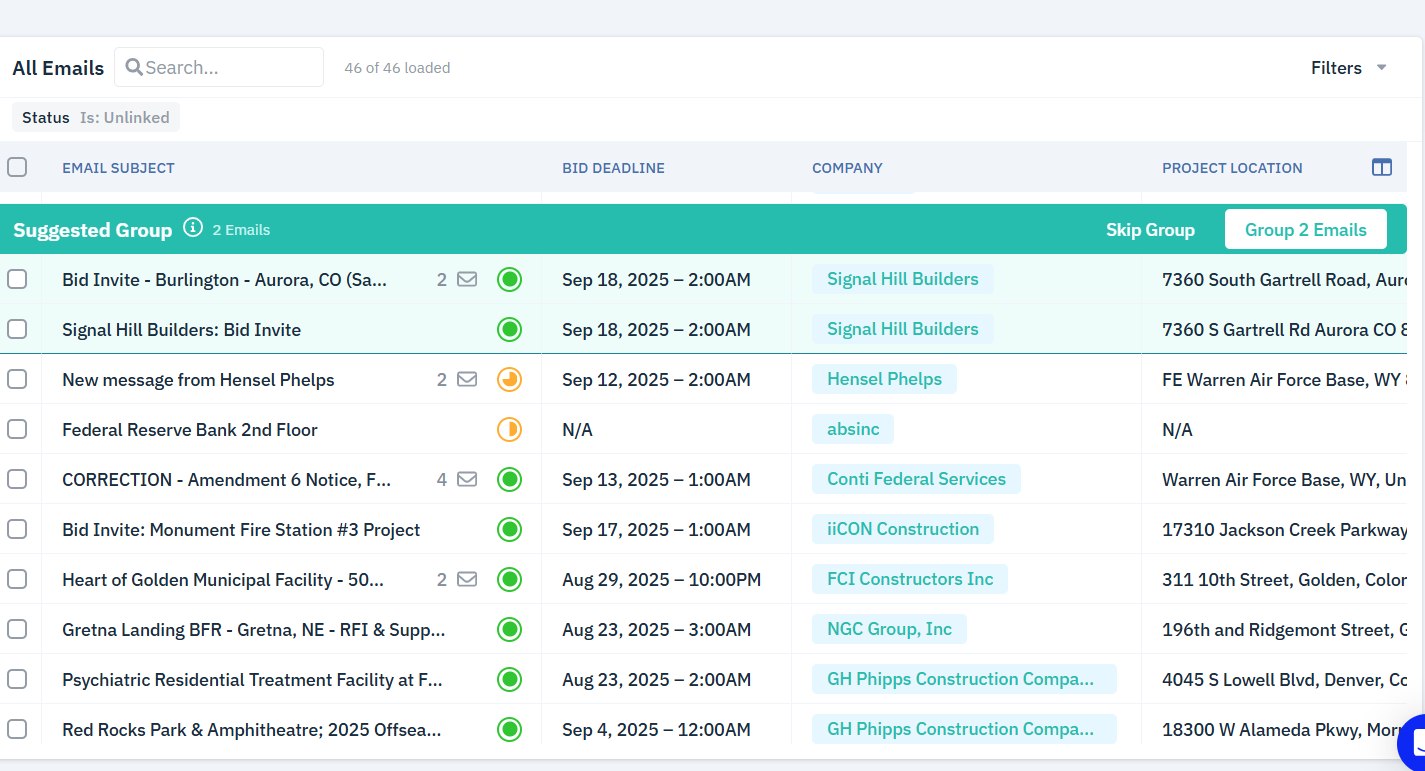This screenshot has width=1425, height=771.
Task: Click Skip Group
Action: click(1150, 230)
